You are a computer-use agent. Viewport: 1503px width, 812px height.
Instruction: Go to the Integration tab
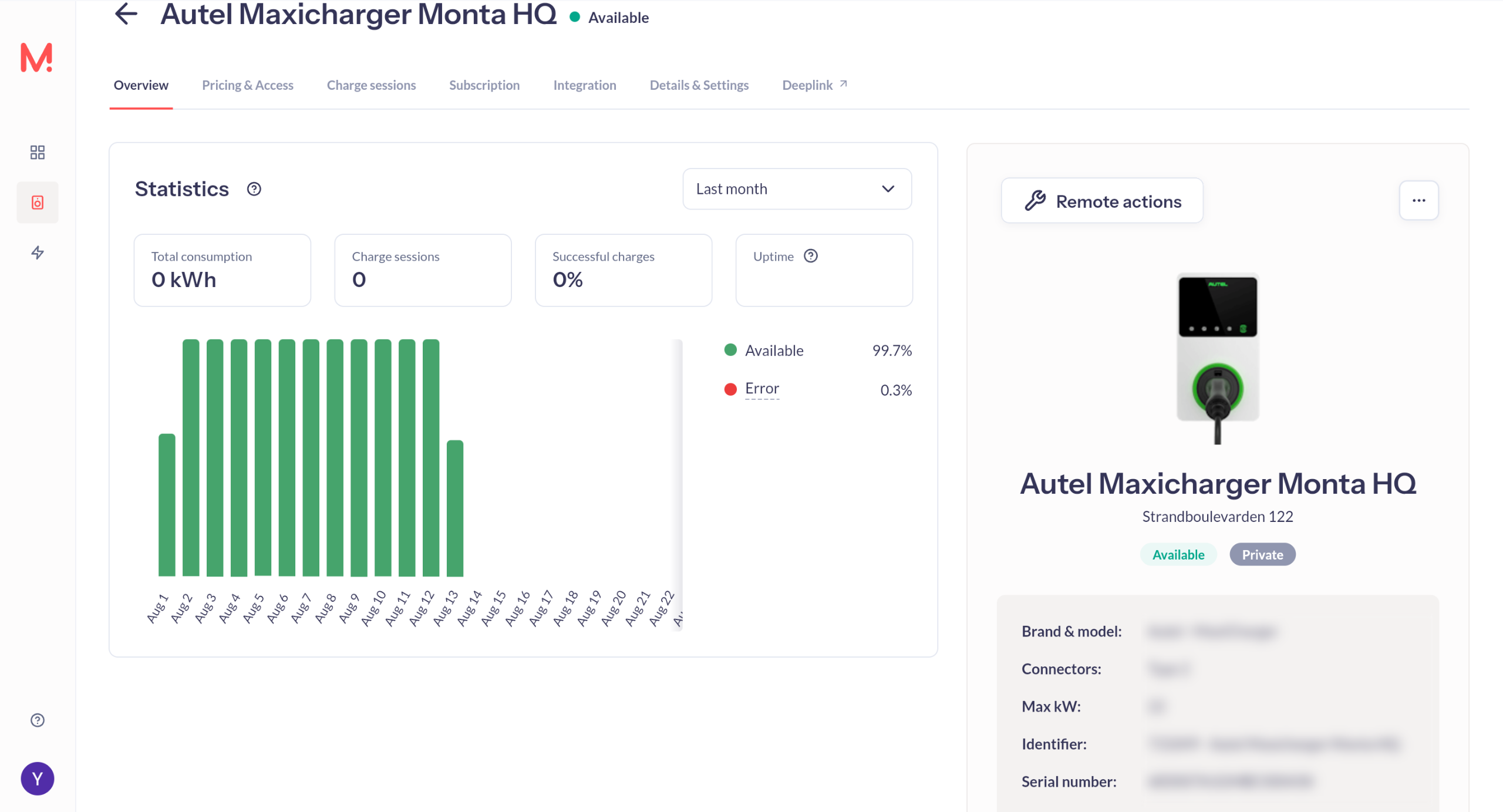585,85
